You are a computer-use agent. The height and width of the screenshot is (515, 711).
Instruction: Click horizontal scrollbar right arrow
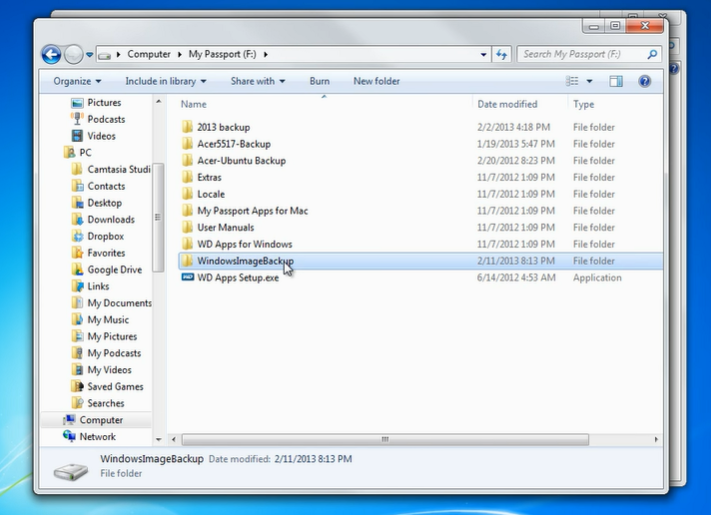656,439
